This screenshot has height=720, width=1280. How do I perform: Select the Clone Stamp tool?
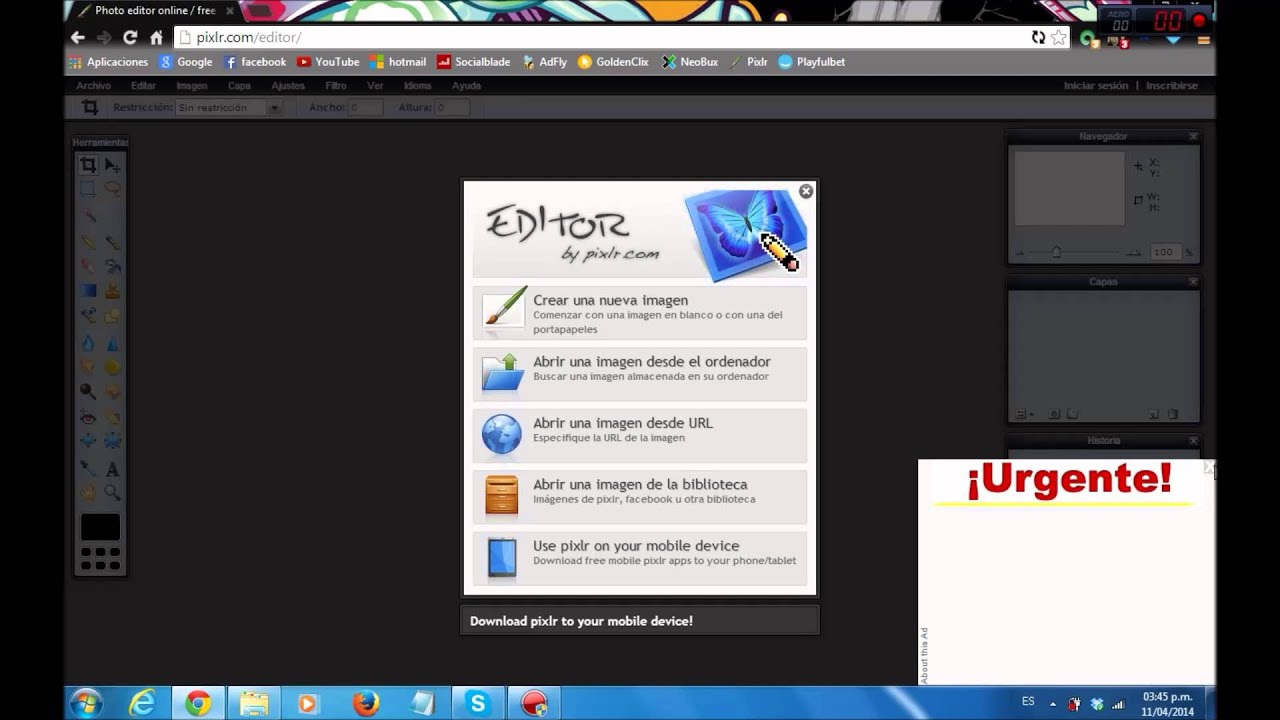pyautogui.click(x=112, y=290)
